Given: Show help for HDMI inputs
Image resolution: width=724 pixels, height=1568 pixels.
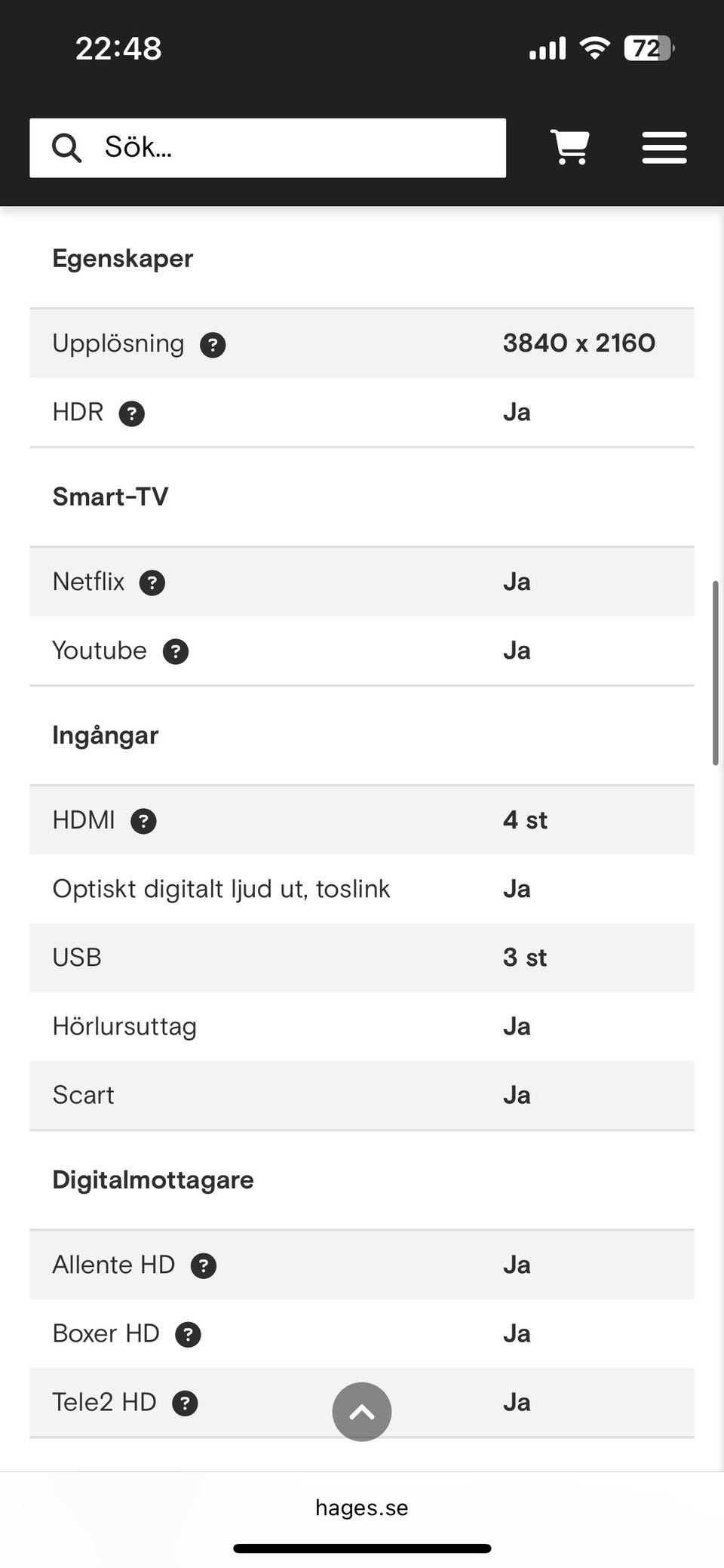Looking at the screenshot, I should tap(143, 821).
